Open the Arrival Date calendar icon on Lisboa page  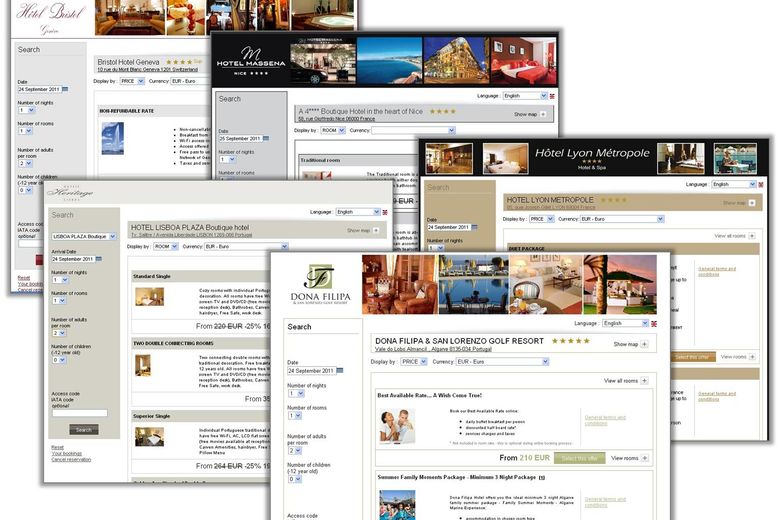[98, 259]
